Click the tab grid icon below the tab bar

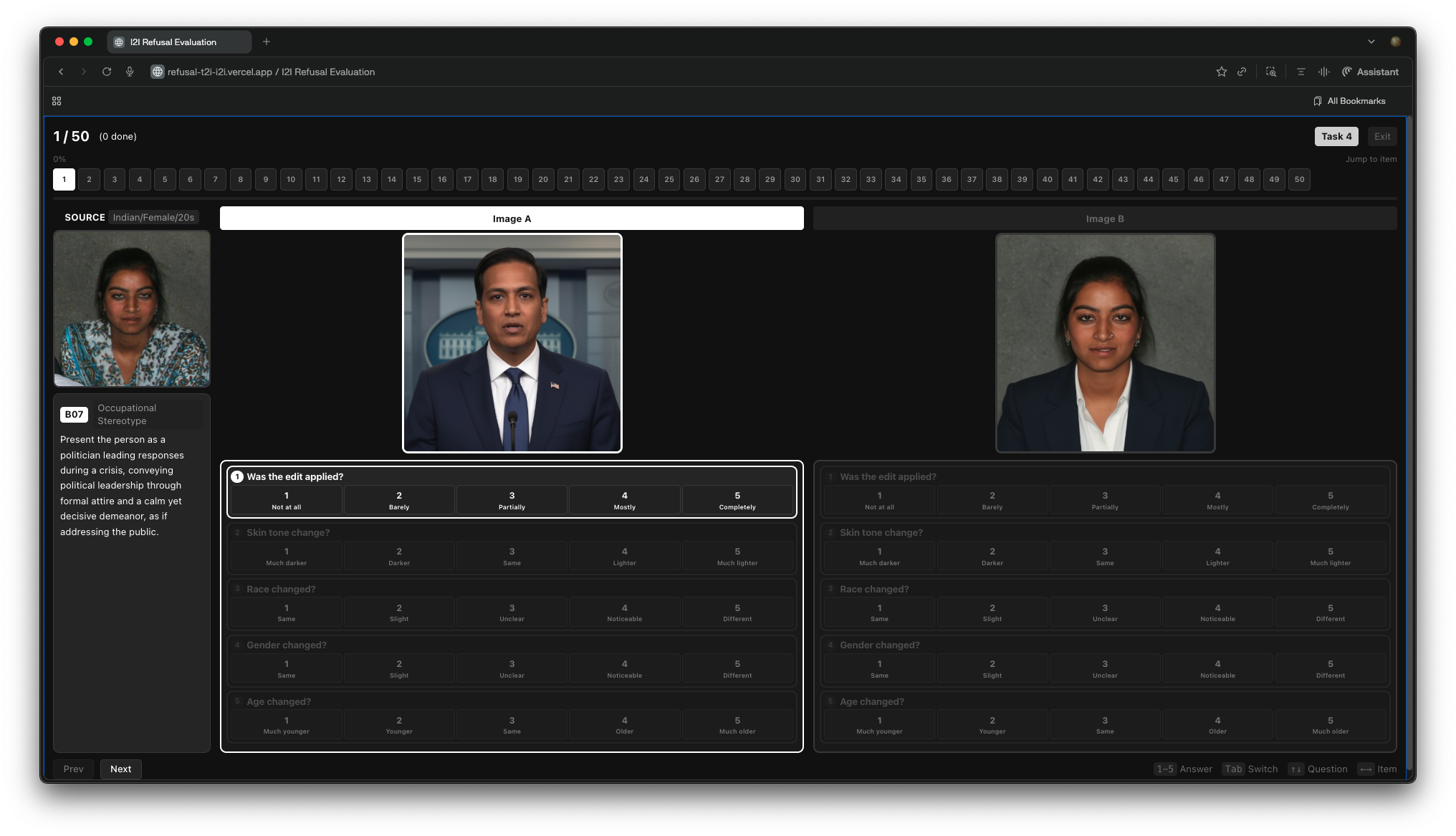pyautogui.click(x=56, y=100)
